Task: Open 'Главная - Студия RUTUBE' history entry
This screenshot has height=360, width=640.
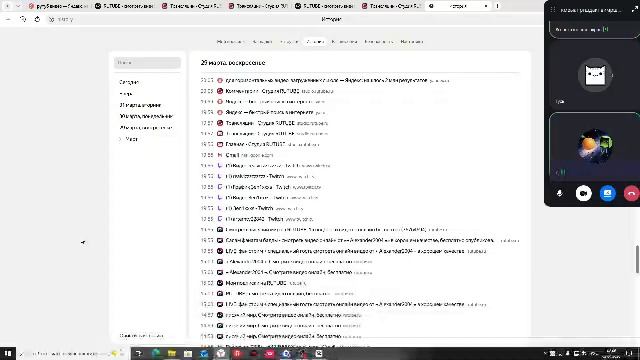Action: pos(255,144)
